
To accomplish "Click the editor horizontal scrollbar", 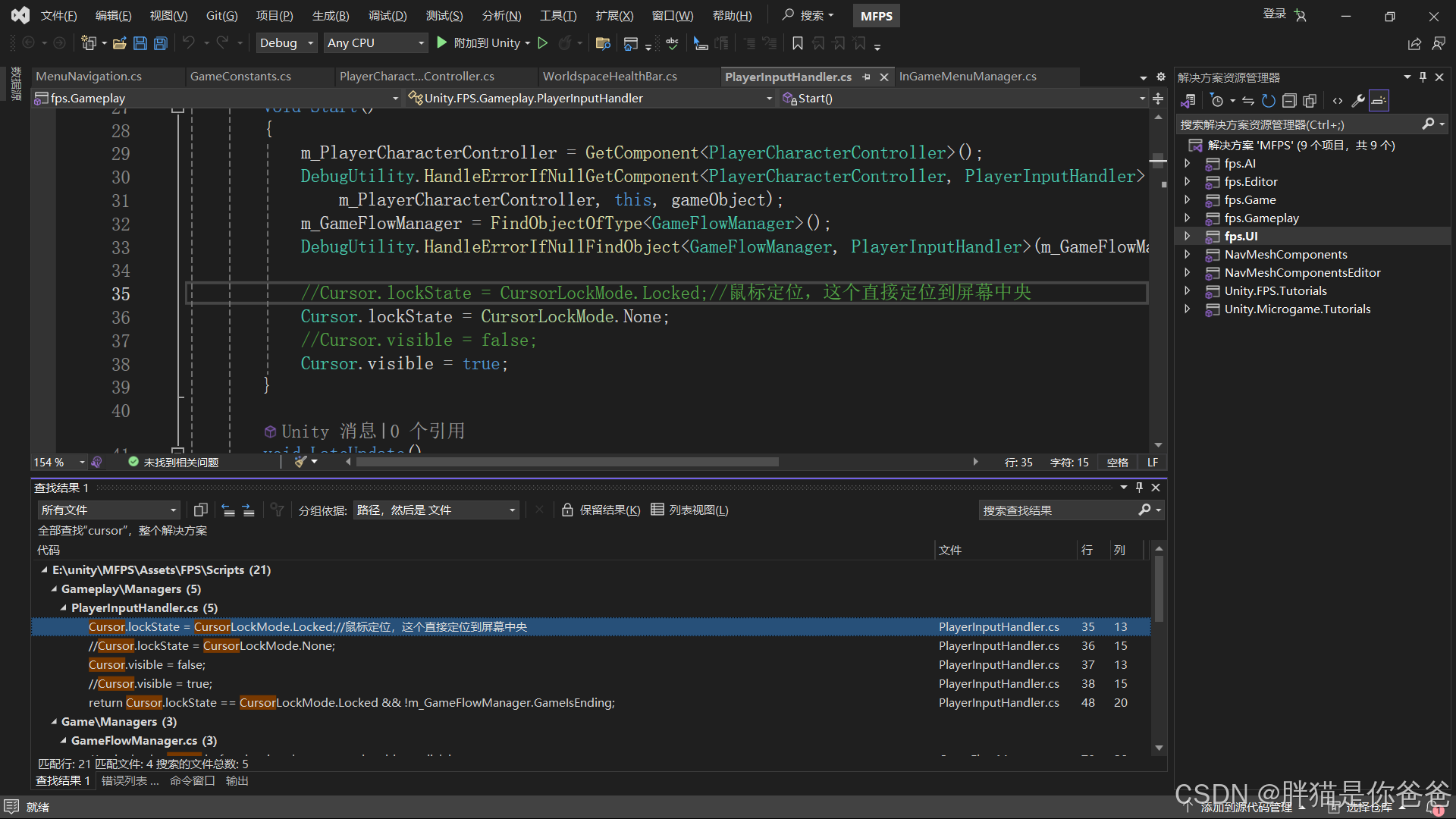I will pos(567,462).
